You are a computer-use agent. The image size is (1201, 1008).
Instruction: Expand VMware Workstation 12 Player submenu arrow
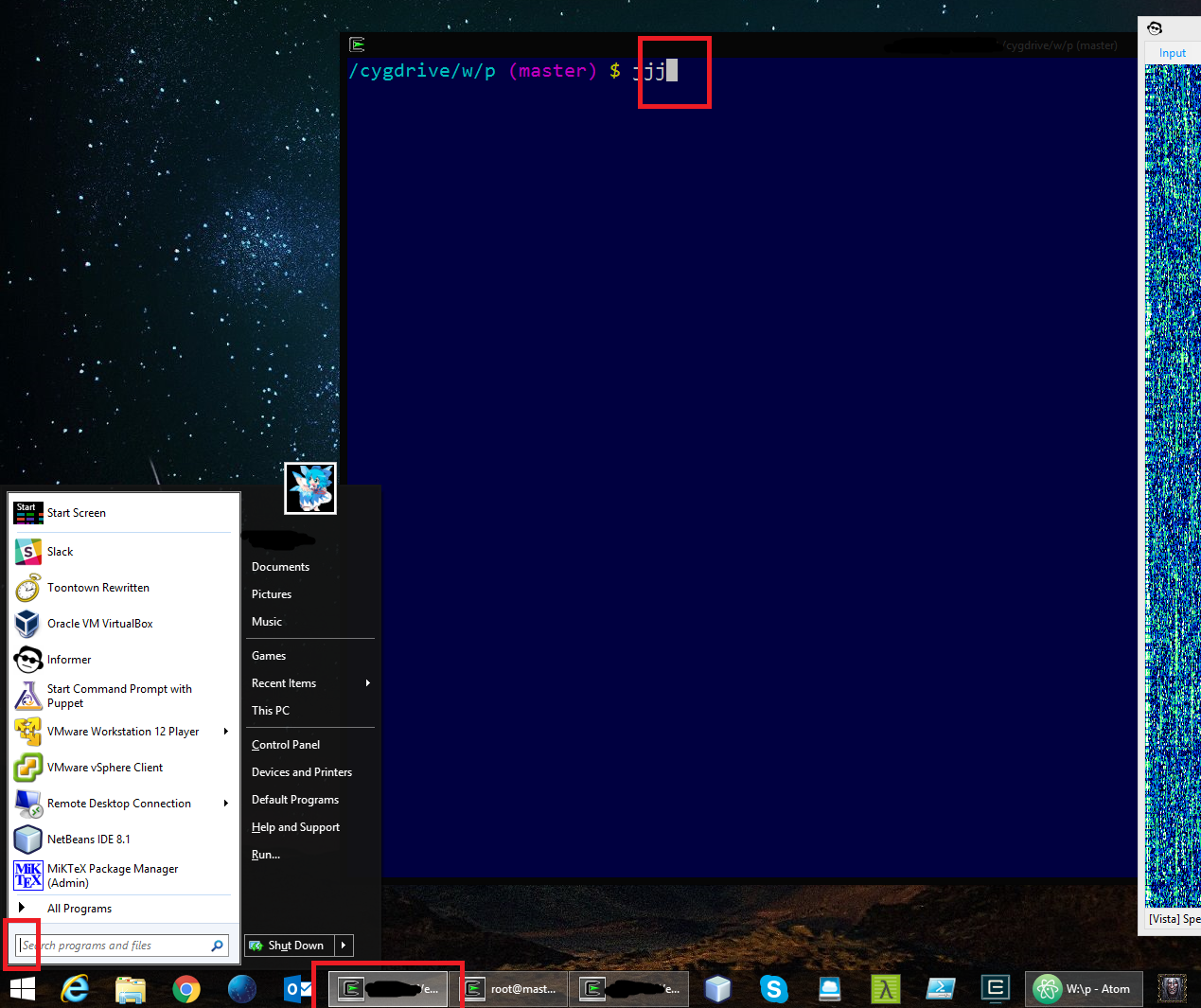pos(225,732)
